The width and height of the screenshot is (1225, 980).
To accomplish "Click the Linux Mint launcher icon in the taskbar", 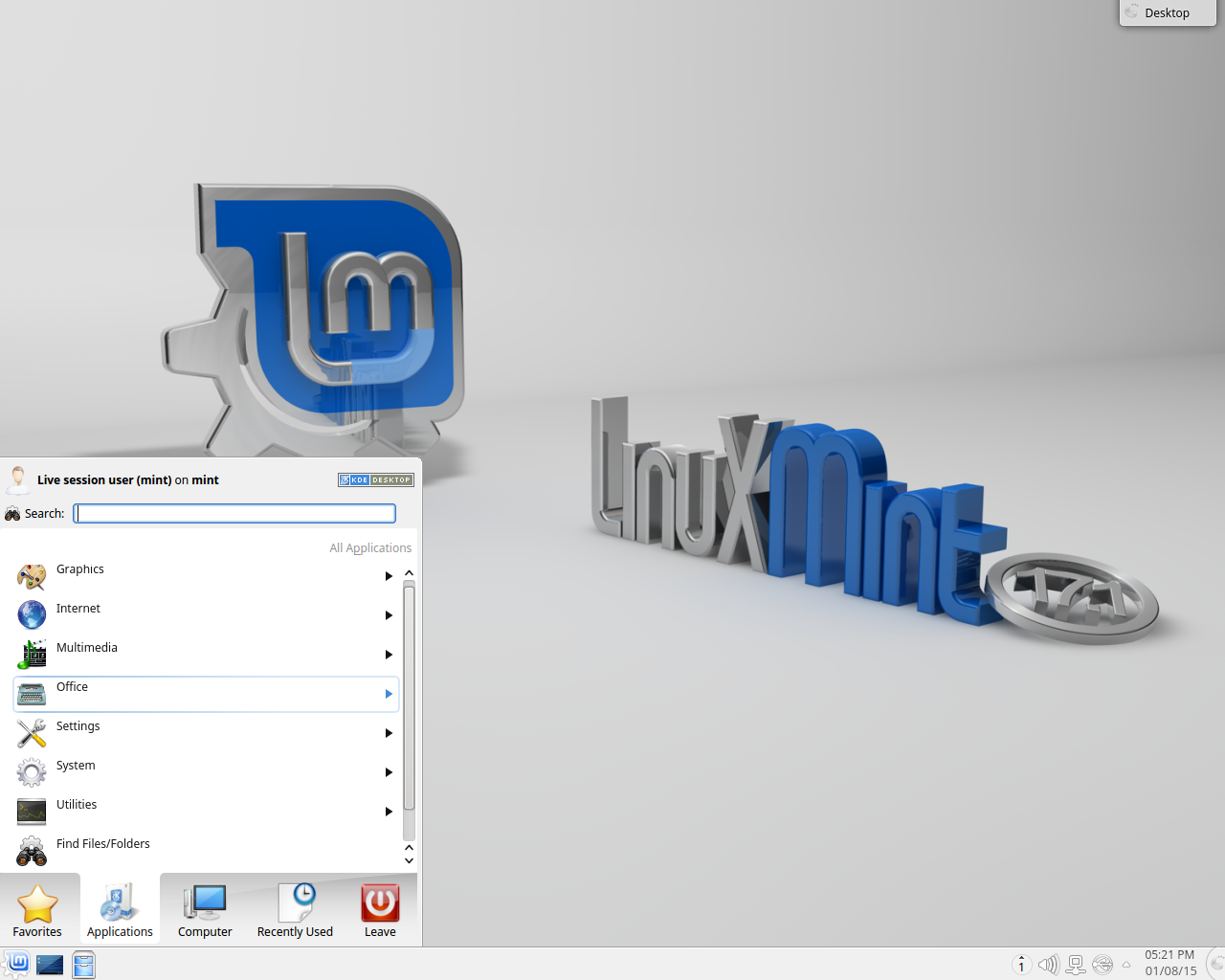I will [x=16, y=964].
